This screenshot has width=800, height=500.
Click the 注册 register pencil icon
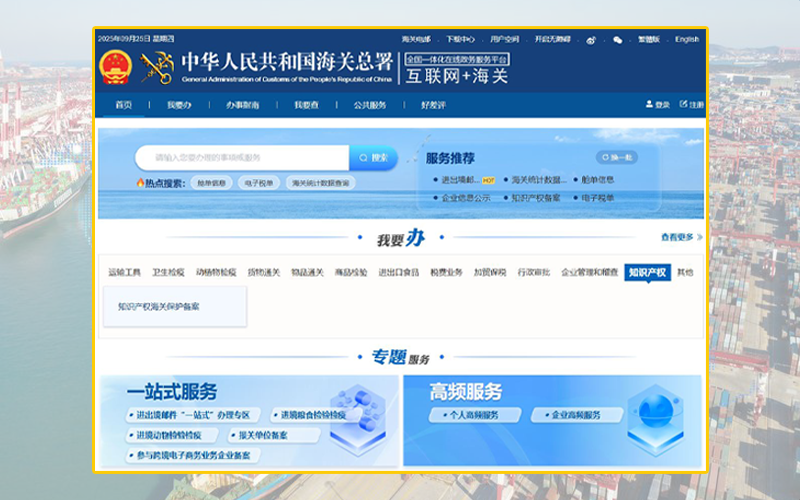pyautogui.click(x=683, y=104)
